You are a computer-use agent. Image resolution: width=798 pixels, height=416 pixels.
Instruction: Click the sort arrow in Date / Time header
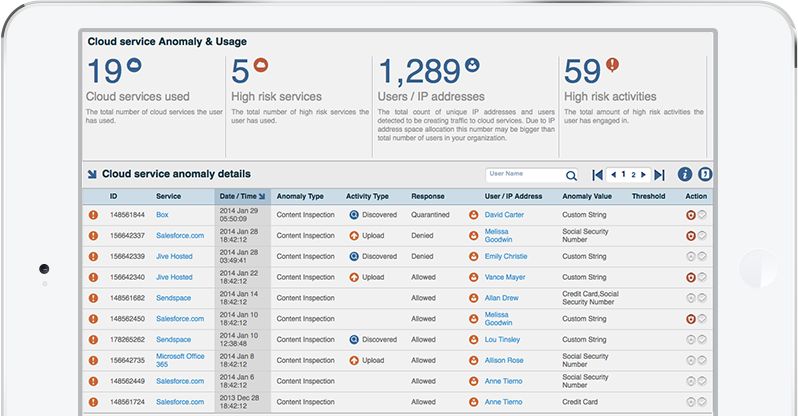click(x=262, y=196)
